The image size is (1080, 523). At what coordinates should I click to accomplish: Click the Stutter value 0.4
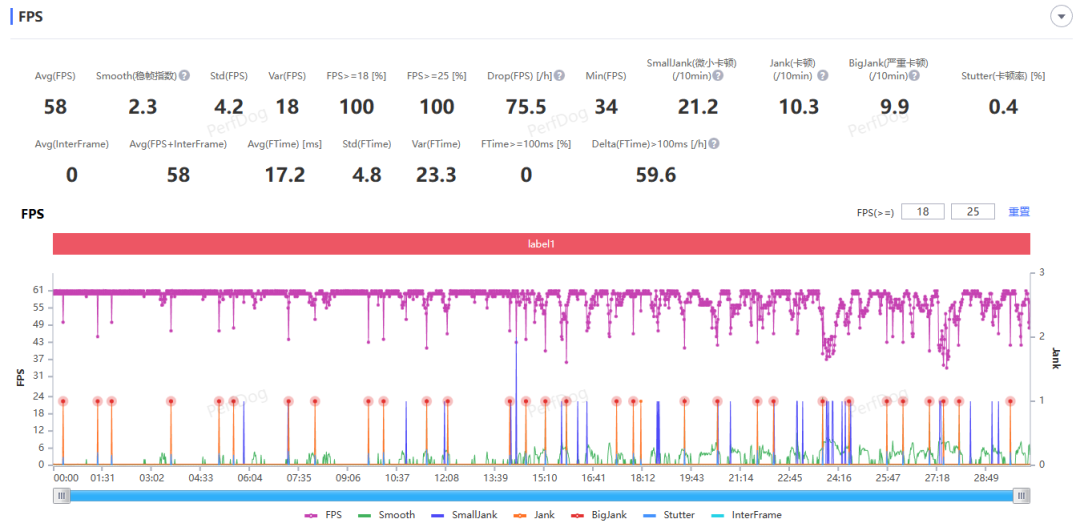[1003, 107]
